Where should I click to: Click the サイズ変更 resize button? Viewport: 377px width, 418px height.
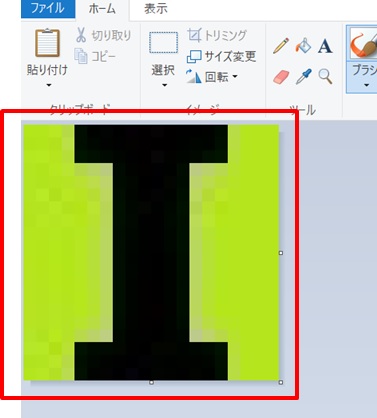pos(221,56)
